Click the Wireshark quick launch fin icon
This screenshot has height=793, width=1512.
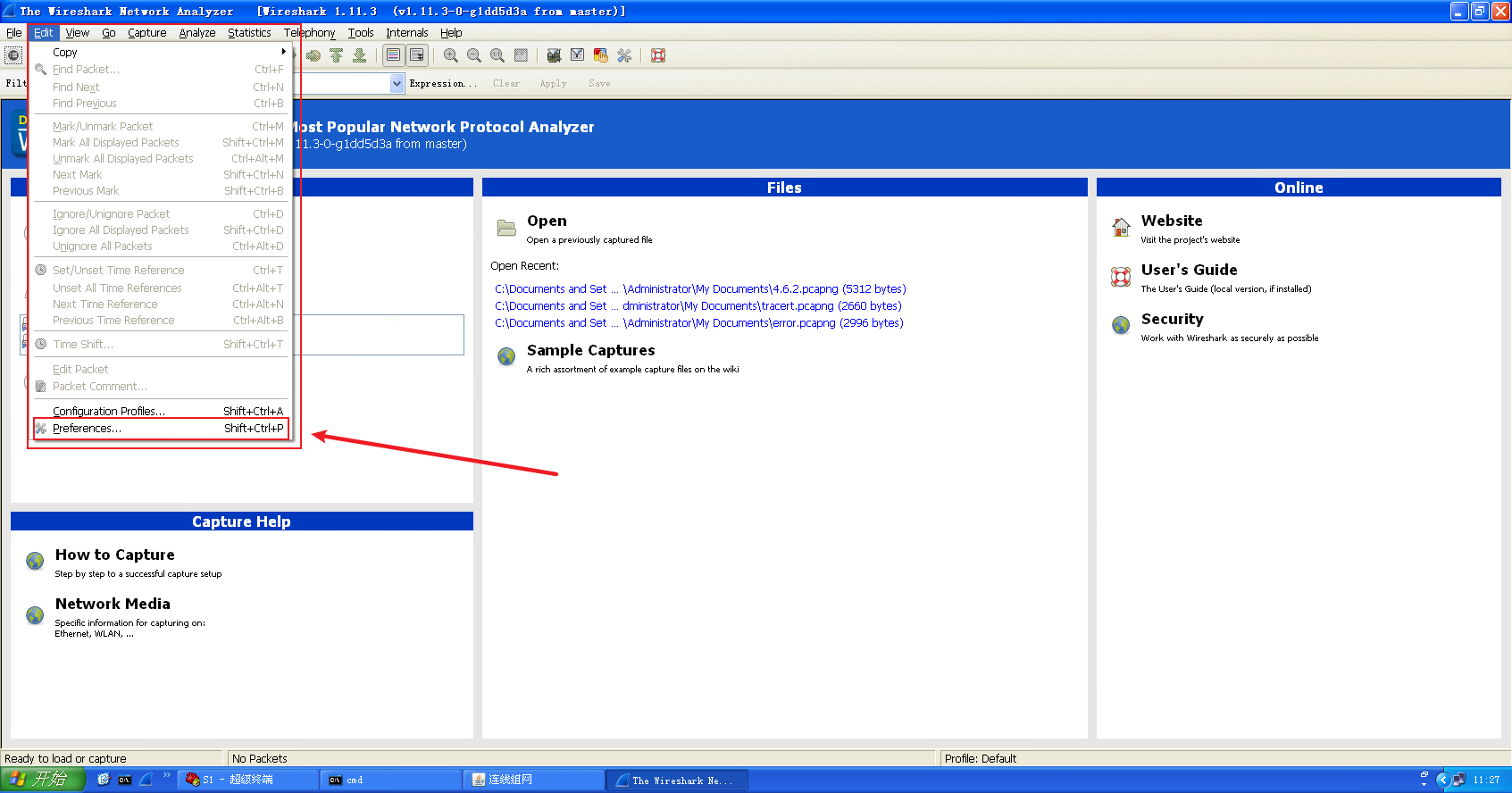click(x=146, y=780)
